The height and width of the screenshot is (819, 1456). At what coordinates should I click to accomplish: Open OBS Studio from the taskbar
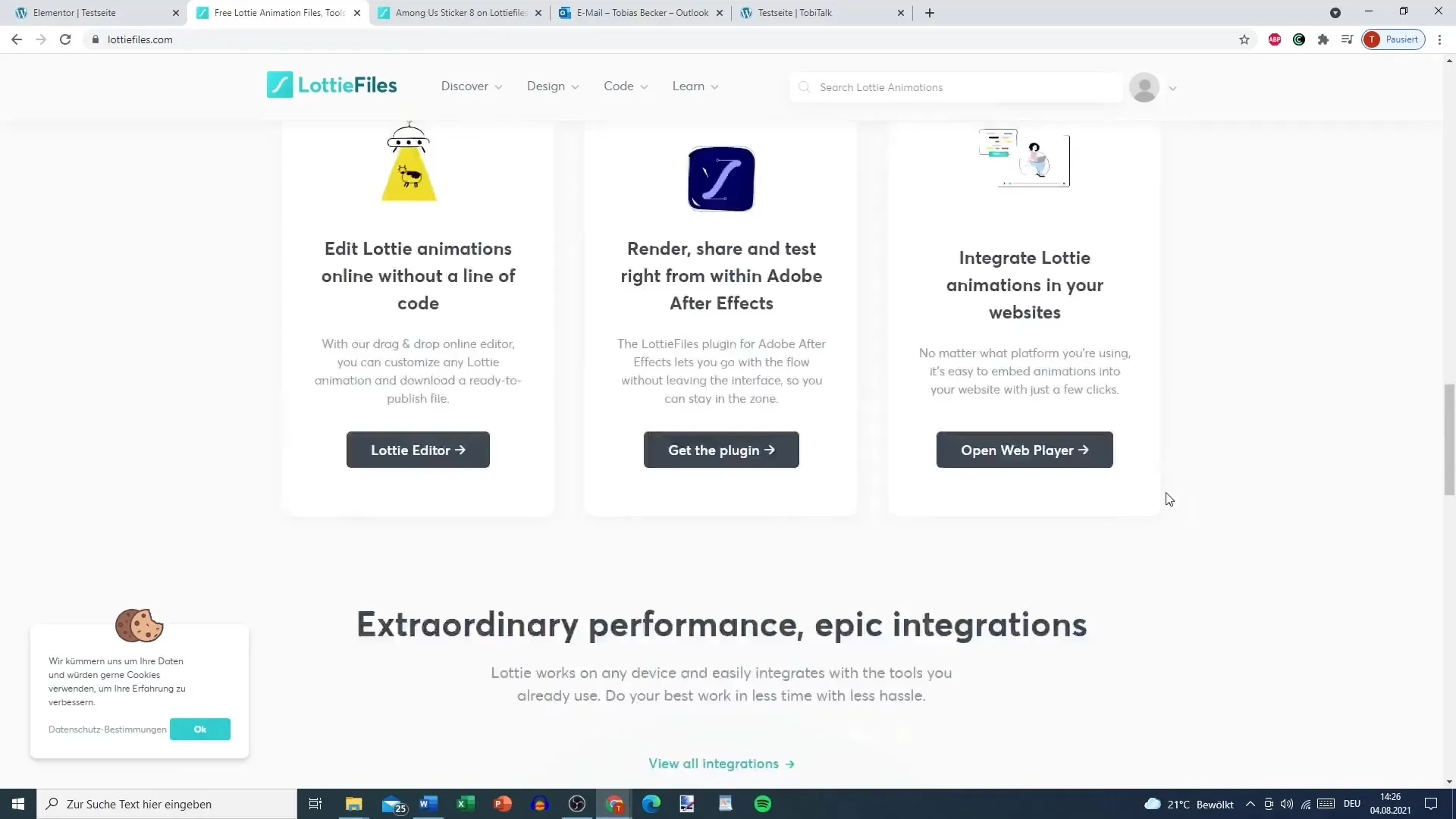[x=577, y=804]
